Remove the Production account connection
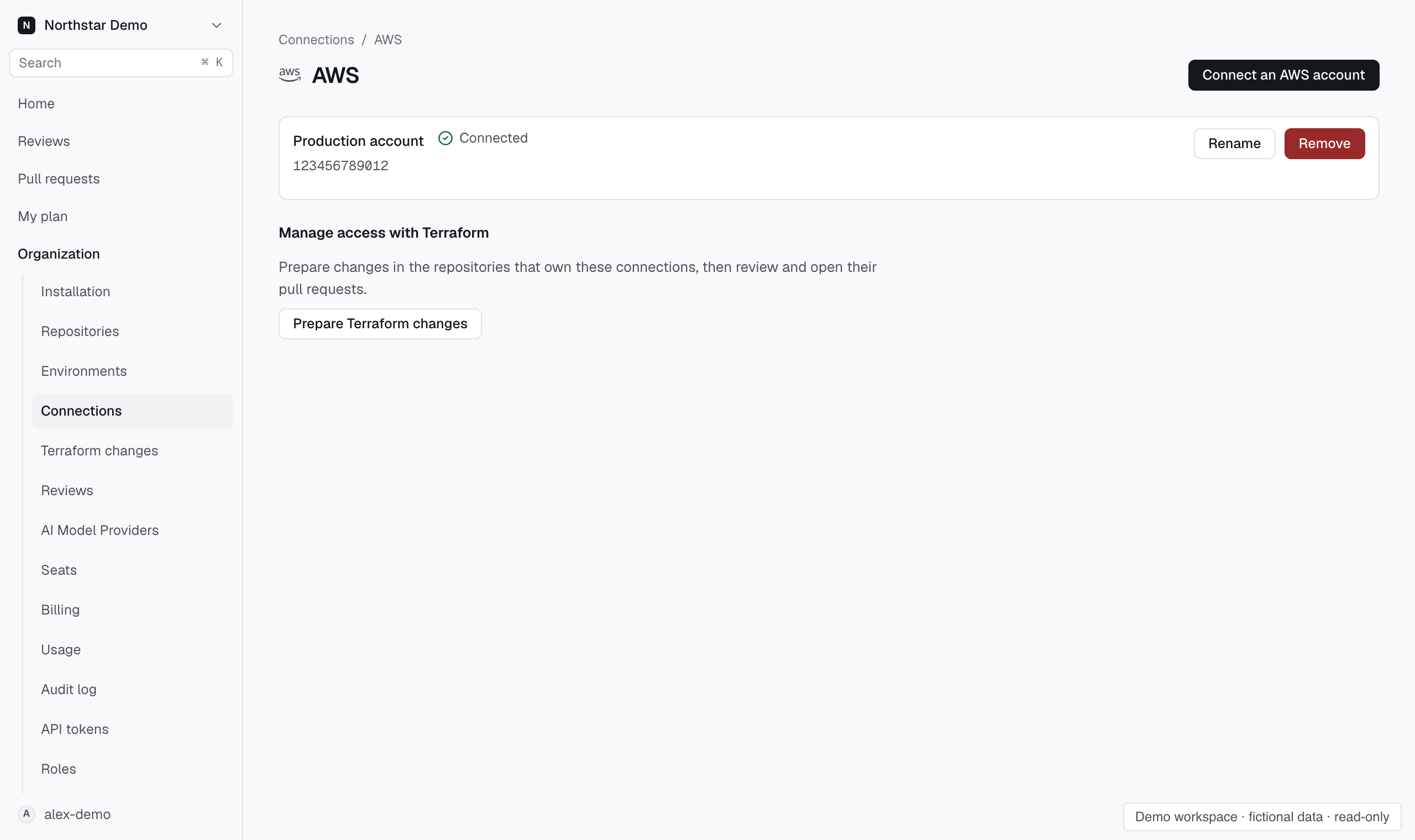The height and width of the screenshot is (840, 1415). (1324, 143)
